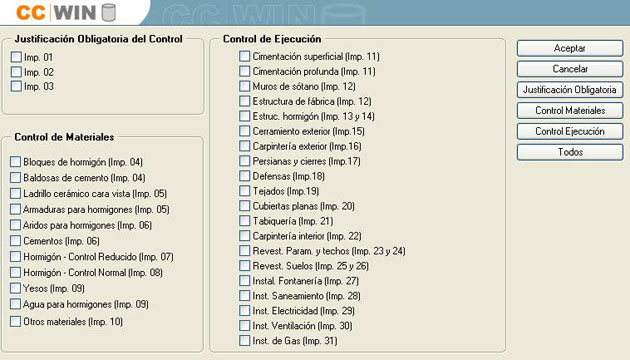Enable the Imp. 02 checkbox
This screenshot has height=360, width=630.
[16, 72]
